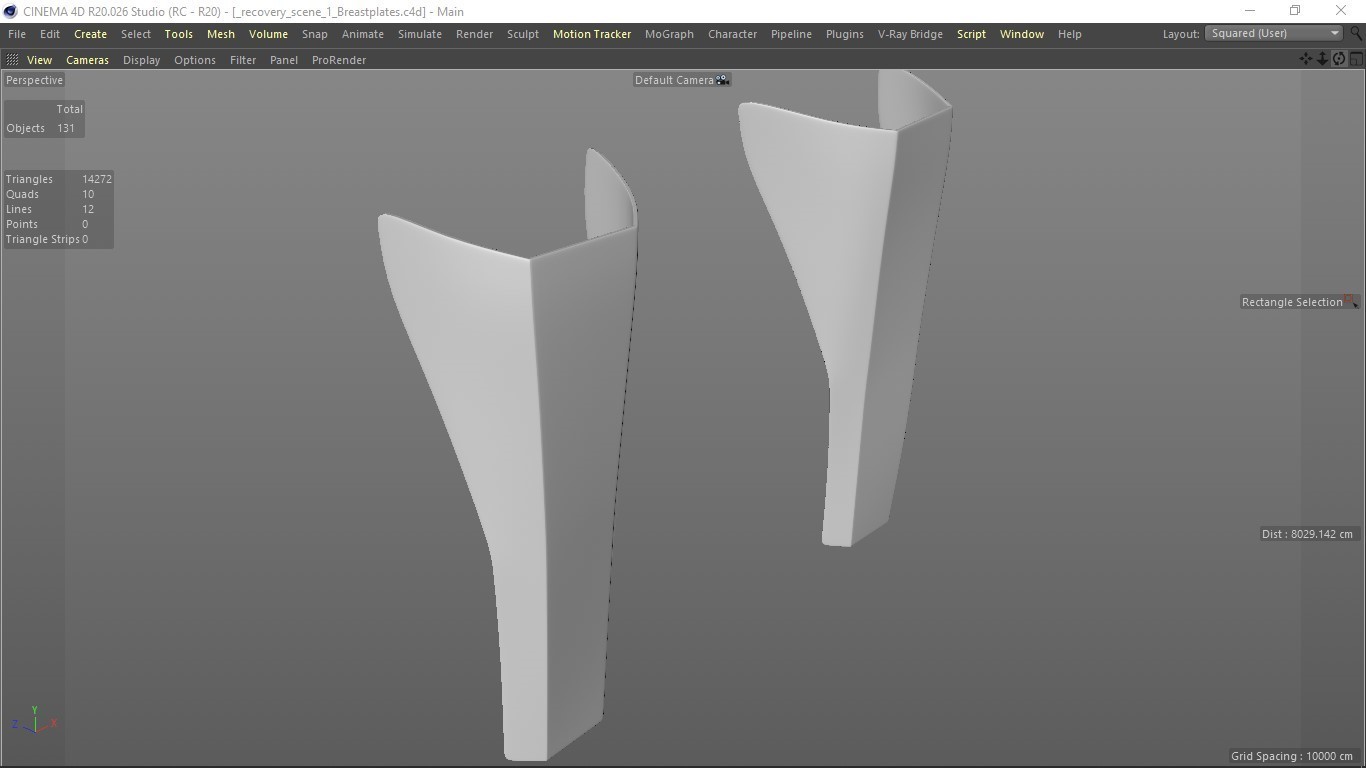This screenshot has width=1366, height=768.
Task: Click the viewport zoom (dolly camera) icon
Action: point(1322,59)
